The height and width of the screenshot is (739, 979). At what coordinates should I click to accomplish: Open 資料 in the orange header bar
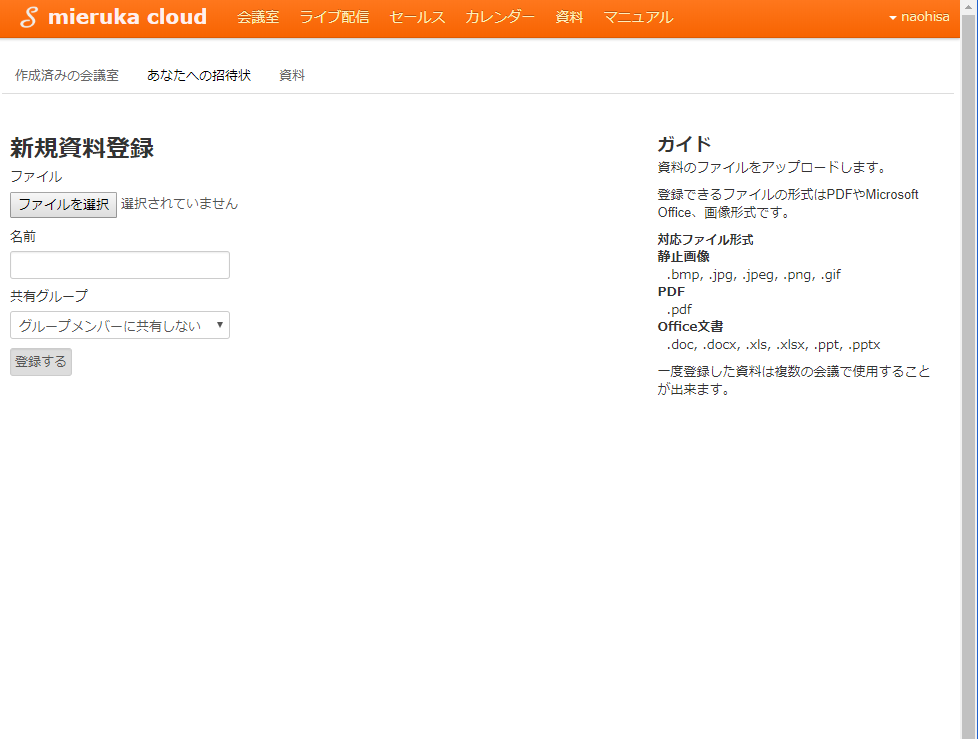click(x=569, y=17)
